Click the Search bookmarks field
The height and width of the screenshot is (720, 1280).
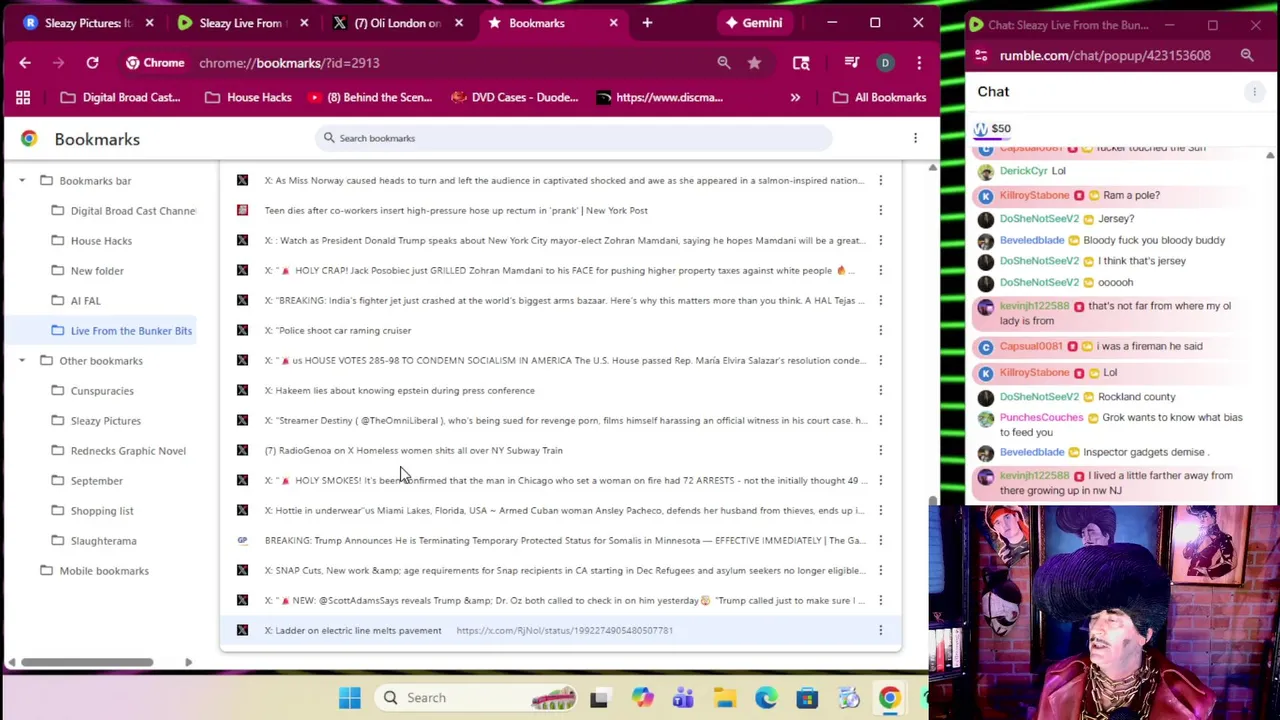click(575, 138)
